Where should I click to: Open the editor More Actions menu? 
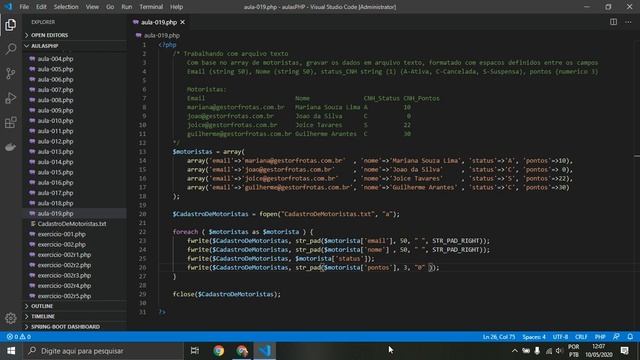pyautogui.click(x=628, y=22)
